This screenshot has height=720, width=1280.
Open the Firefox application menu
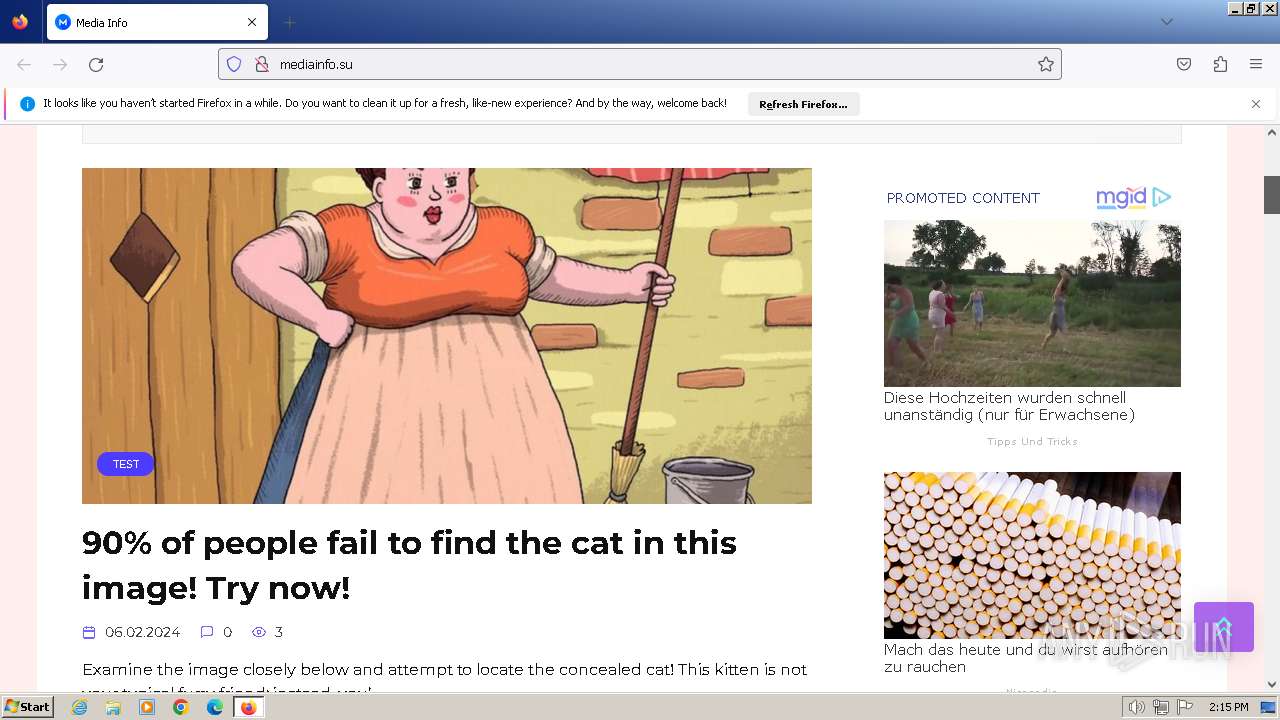pyautogui.click(x=1256, y=64)
